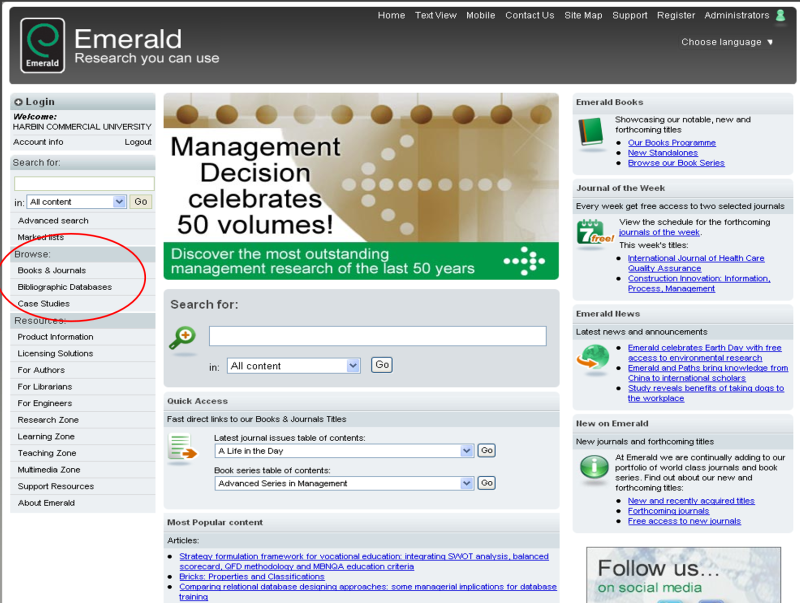Open the Emerald celebrates Earth Day news link
Viewport: 800px width, 603px height.
705,353
